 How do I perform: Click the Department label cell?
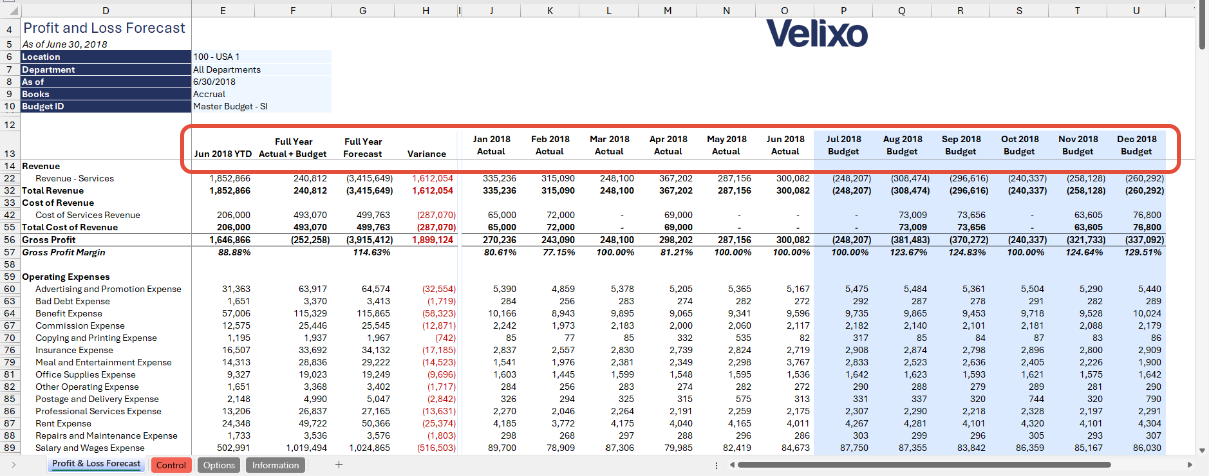[106, 69]
